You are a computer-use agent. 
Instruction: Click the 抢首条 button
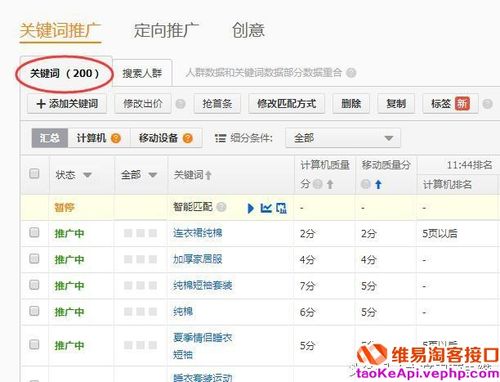(x=217, y=104)
